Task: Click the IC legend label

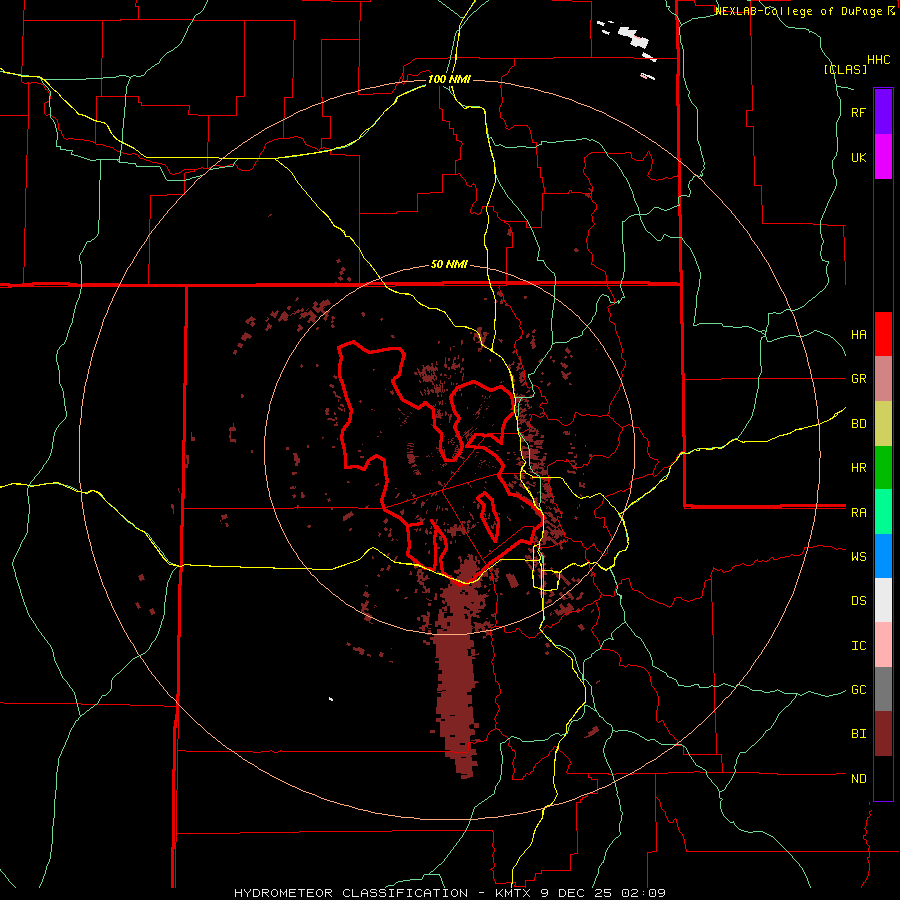Action: (x=858, y=646)
